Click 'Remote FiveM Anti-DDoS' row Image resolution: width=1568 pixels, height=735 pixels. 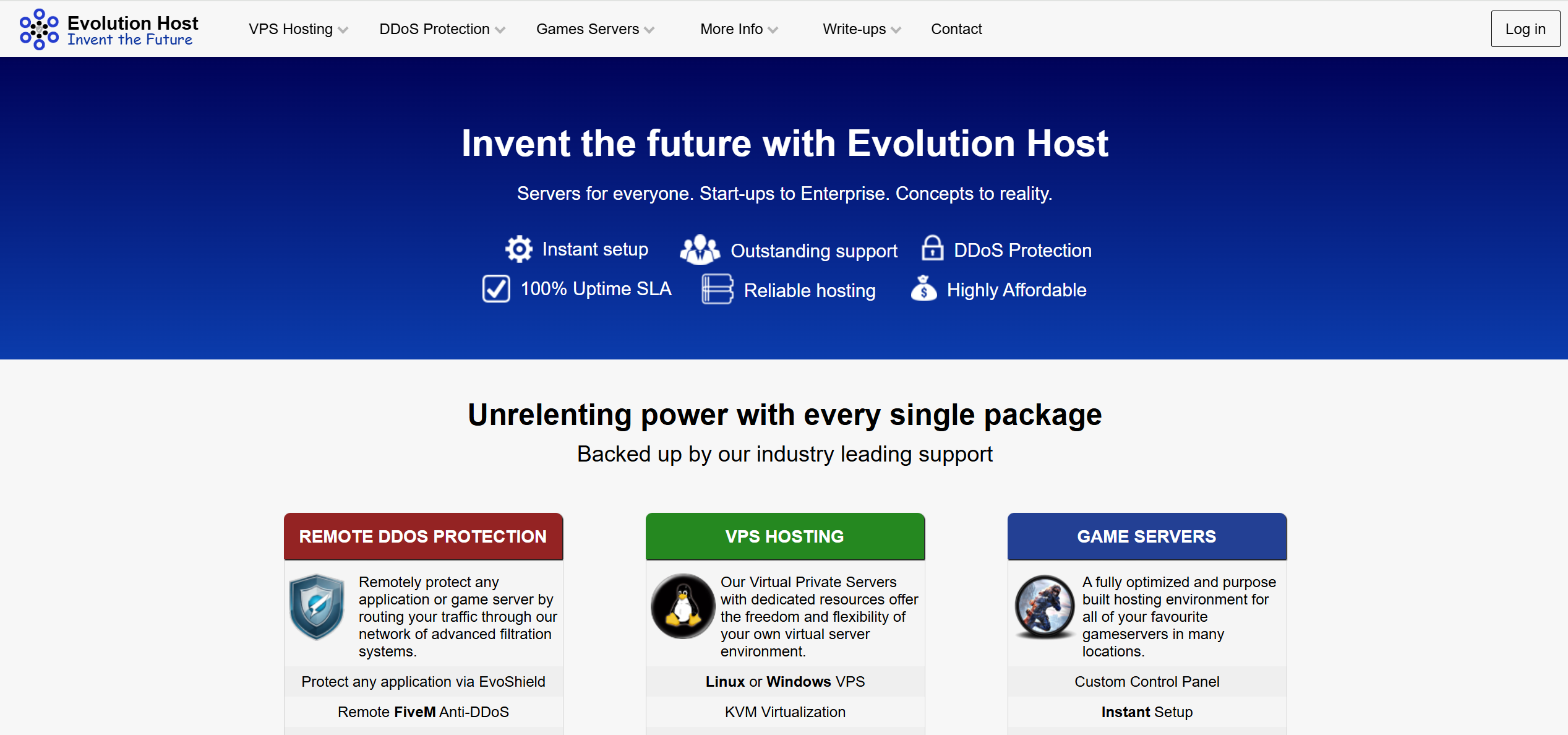tap(423, 712)
